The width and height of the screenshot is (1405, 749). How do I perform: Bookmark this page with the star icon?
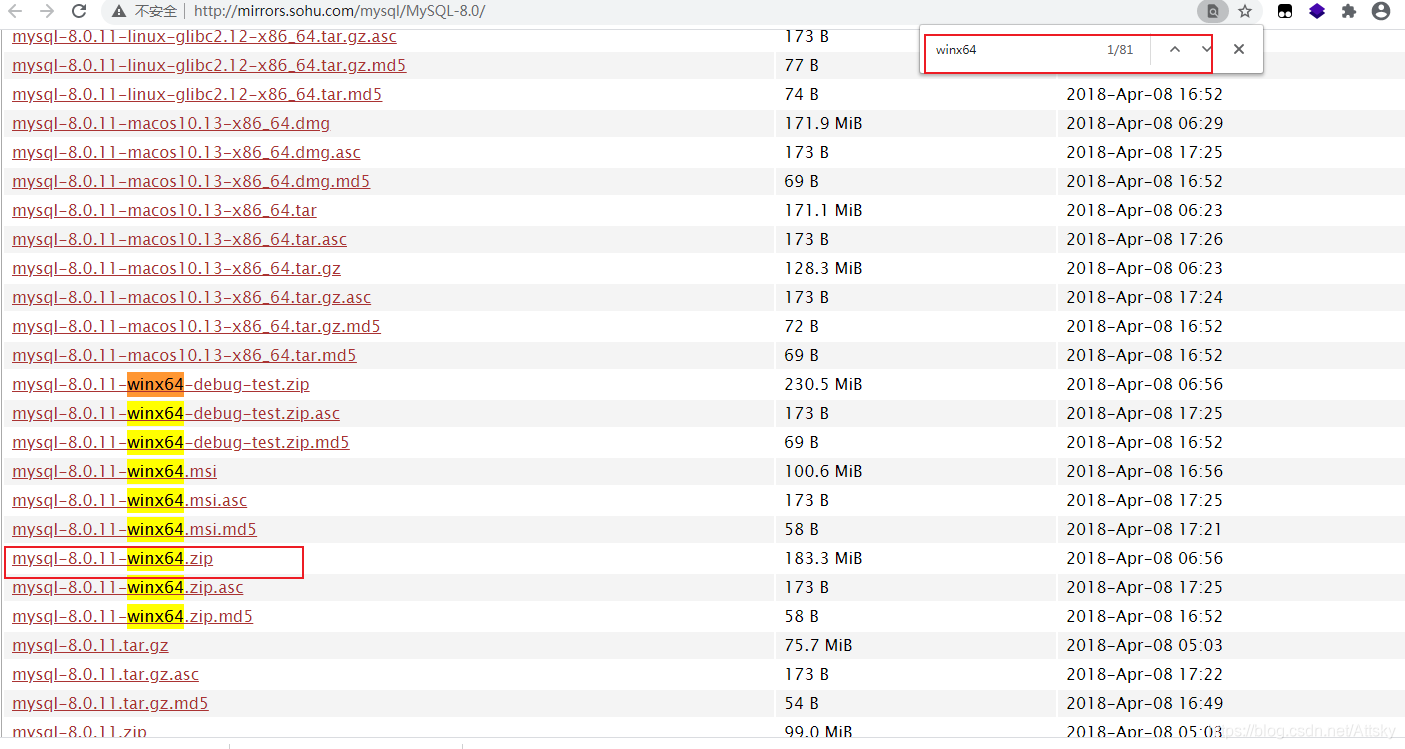[x=1245, y=12]
